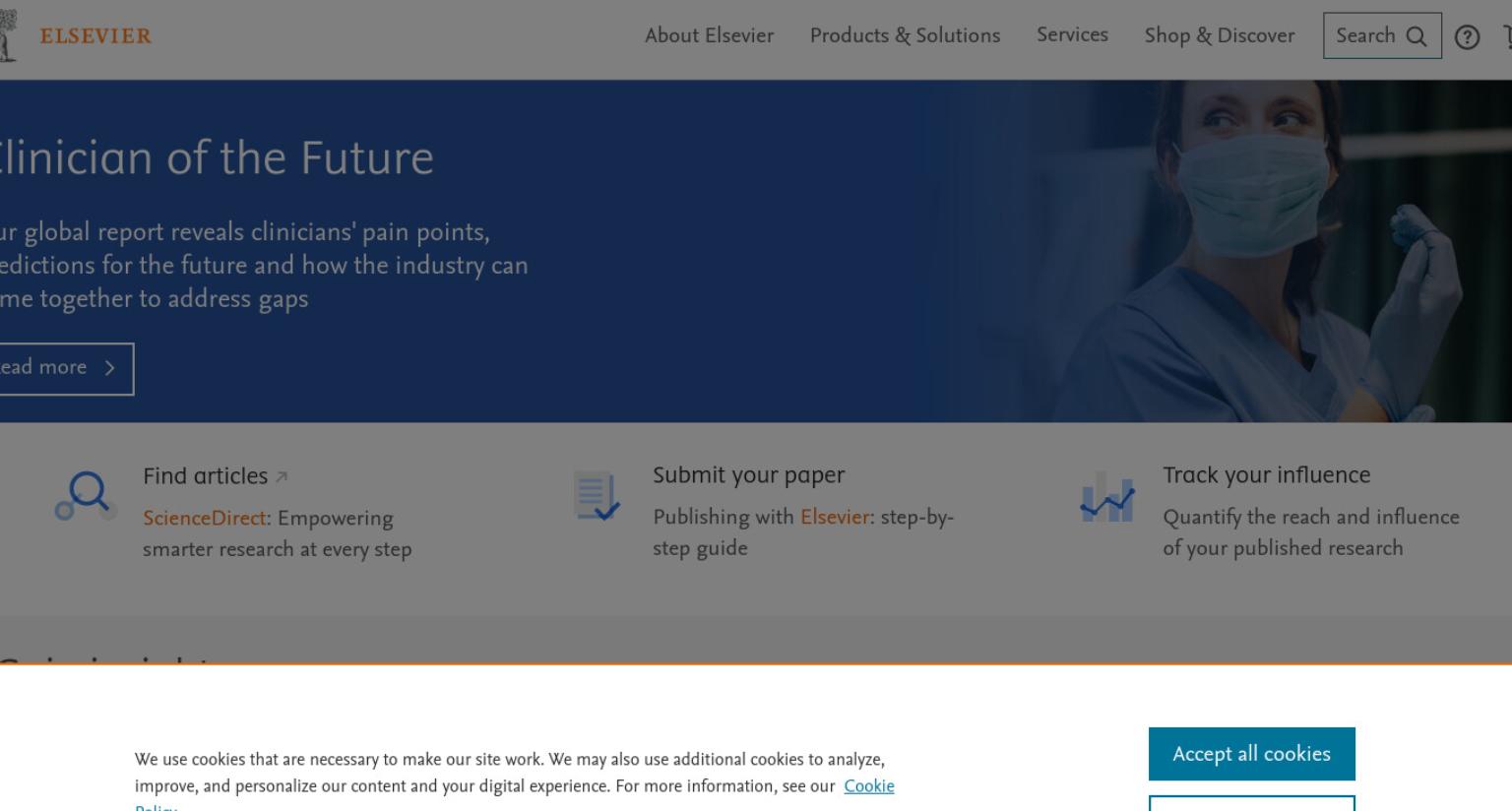This screenshot has height=811, width=1512.
Task: Open the Submit your paper heading
Action: (748, 475)
